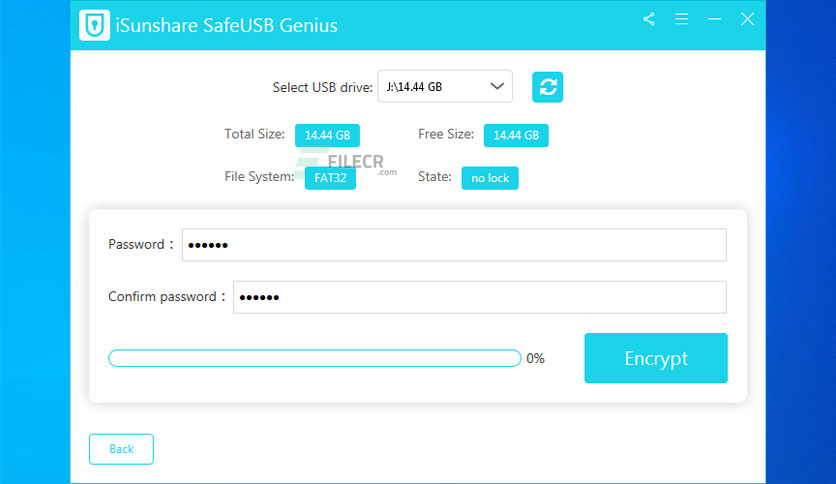The width and height of the screenshot is (836, 484).
Task: Click the Total Size 14.44 GB value
Action: pyautogui.click(x=327, y=135)
